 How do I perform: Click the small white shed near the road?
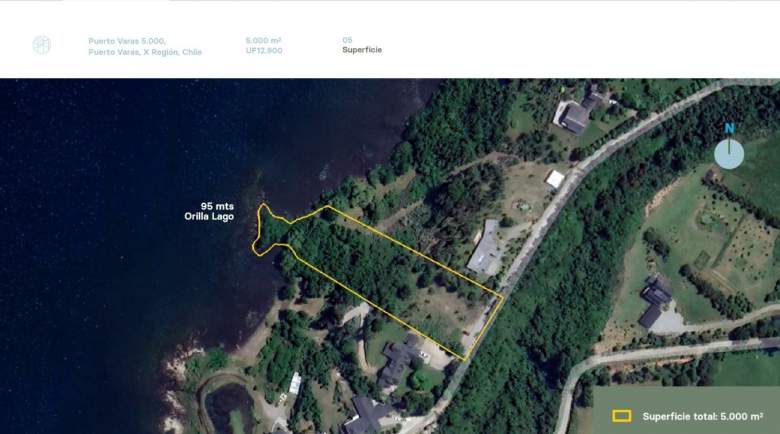tap(555, 179)
